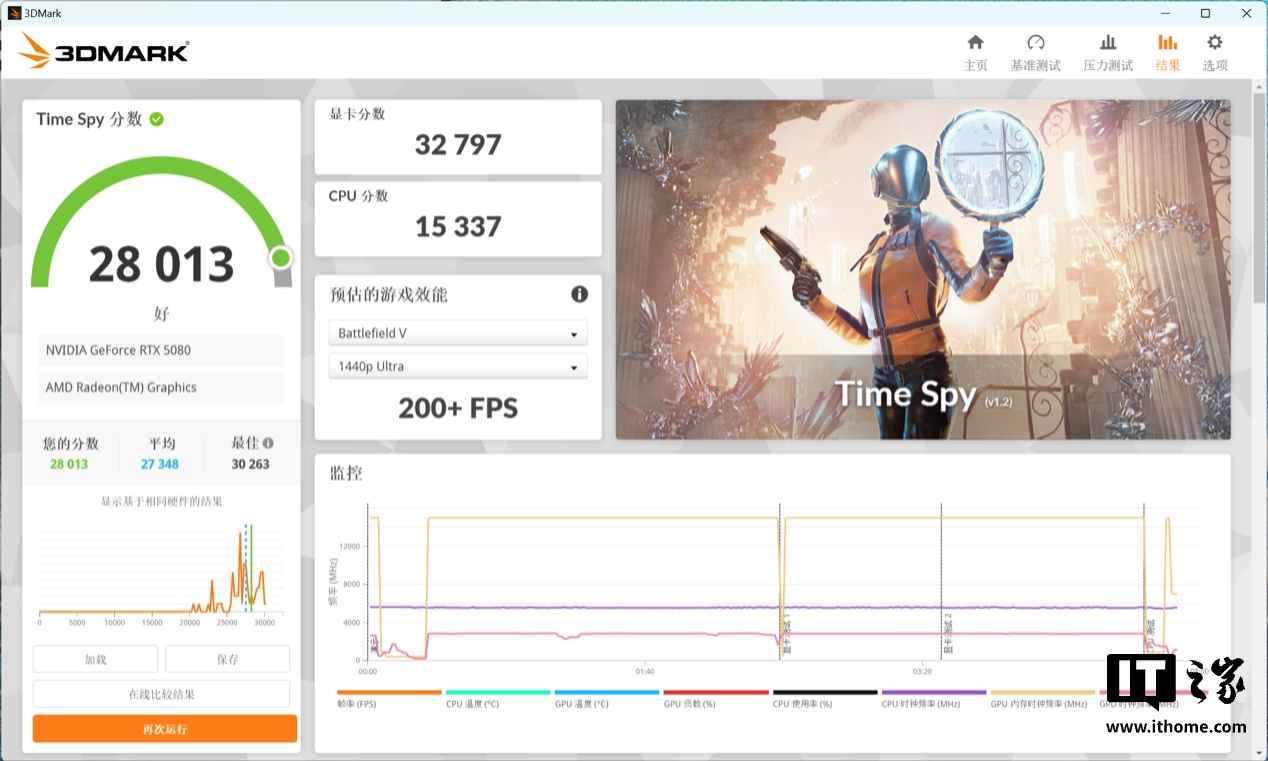This screenshot has height=761, width=1268.
Task: Click the vertical scrollbar on the right
Action: (1259, 200)
